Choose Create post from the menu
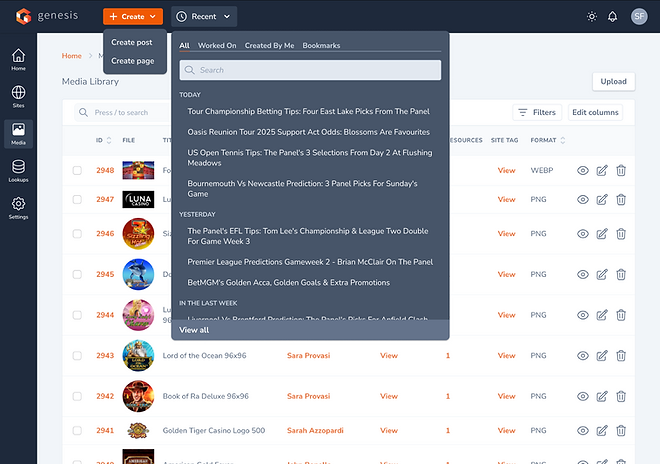660x464 pixels. point(132,43)
